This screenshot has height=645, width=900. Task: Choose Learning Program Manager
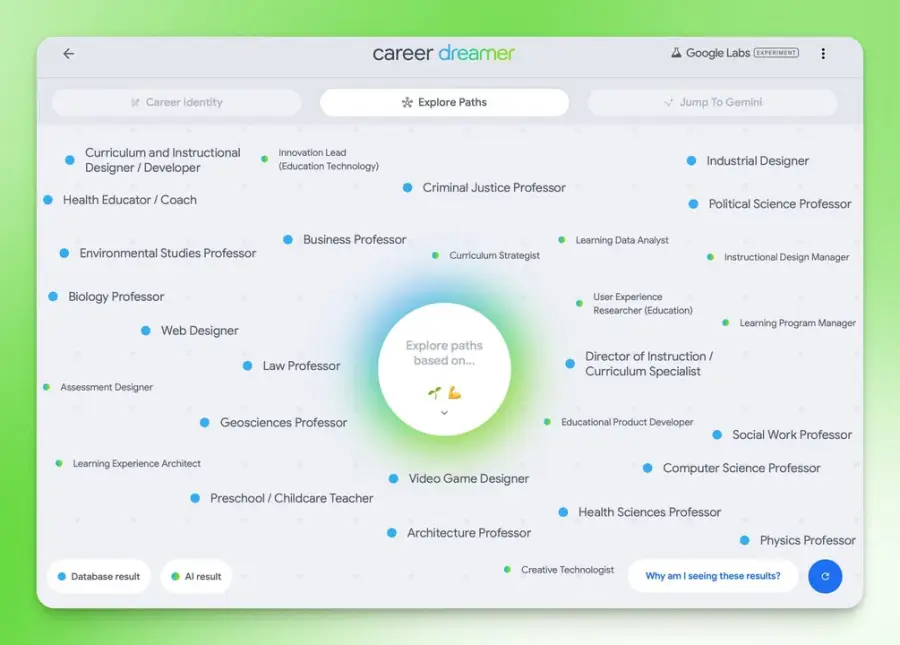[789, 323]
